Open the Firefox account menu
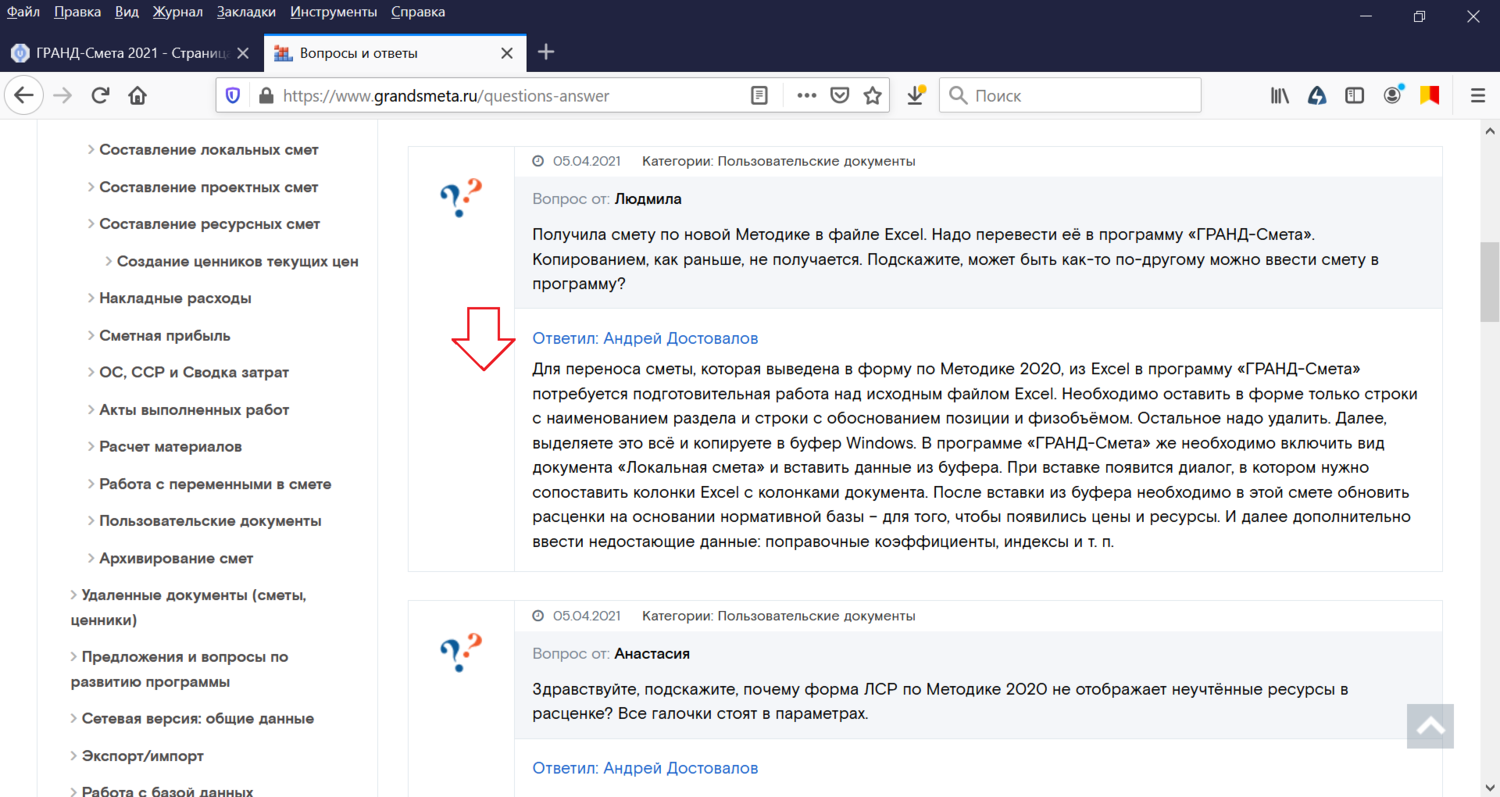Viewport: 1500px width, 797px height. pyautogui.click(x=1392, y=96)
